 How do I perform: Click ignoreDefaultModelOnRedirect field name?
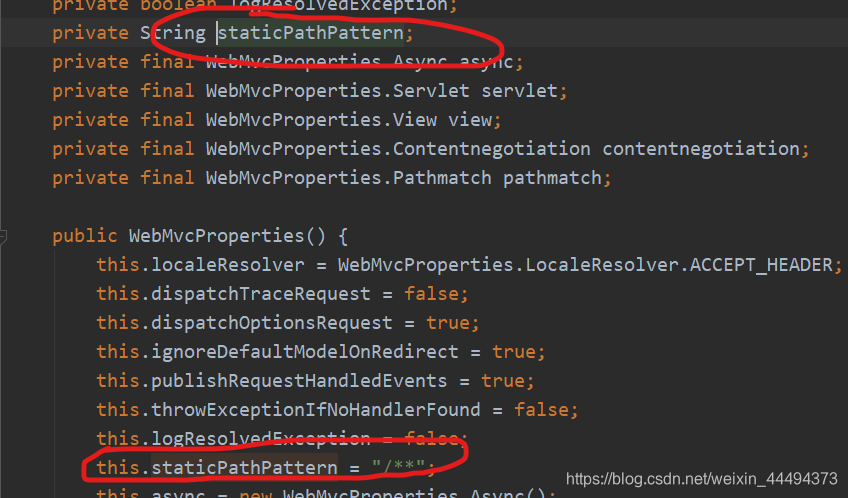304,352
